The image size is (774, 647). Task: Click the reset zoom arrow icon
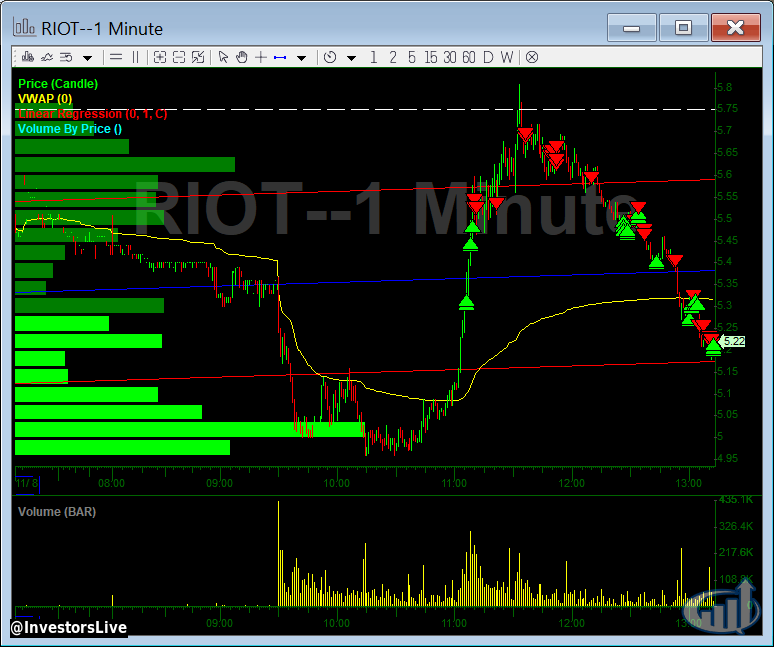click(198, 58)
